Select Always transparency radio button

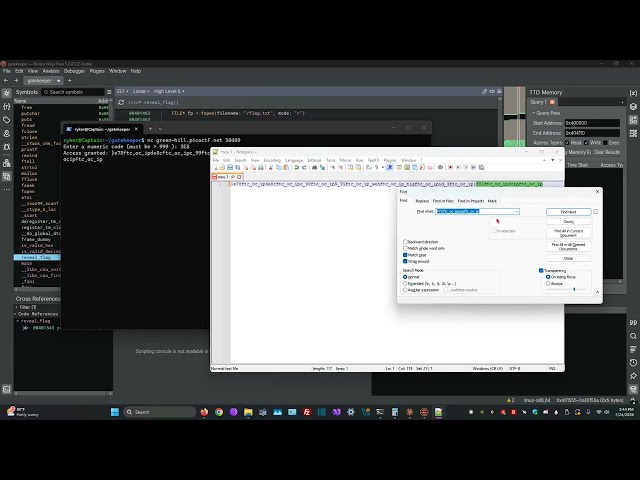coord(548,283)
